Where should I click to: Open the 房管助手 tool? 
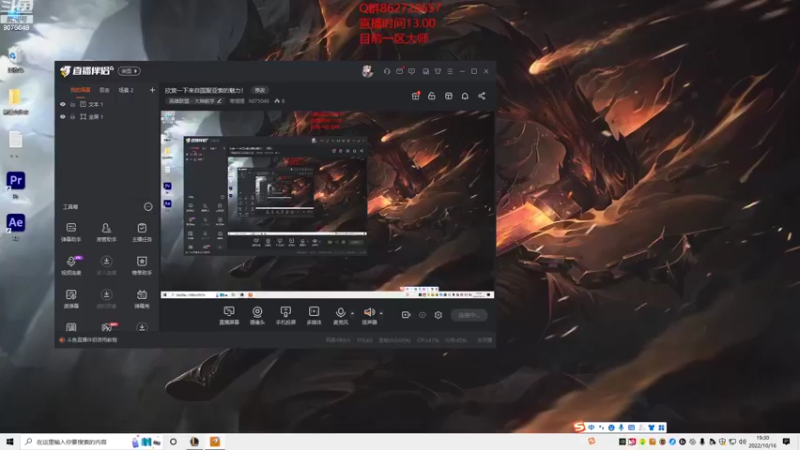coord(106,232)
